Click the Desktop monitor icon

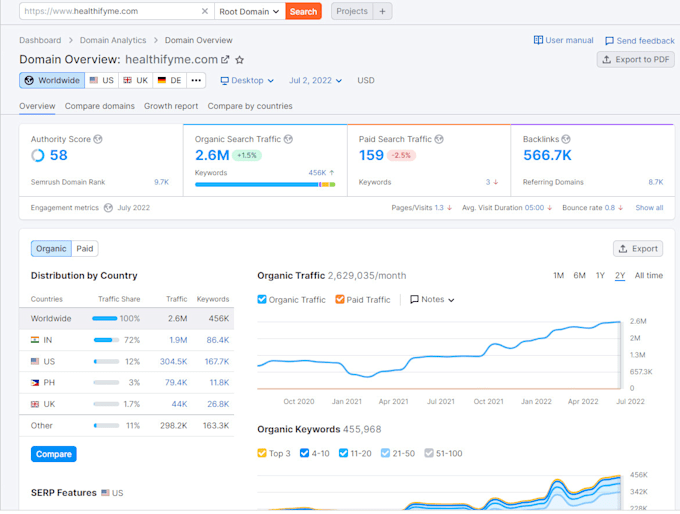(x=225, y=81)
